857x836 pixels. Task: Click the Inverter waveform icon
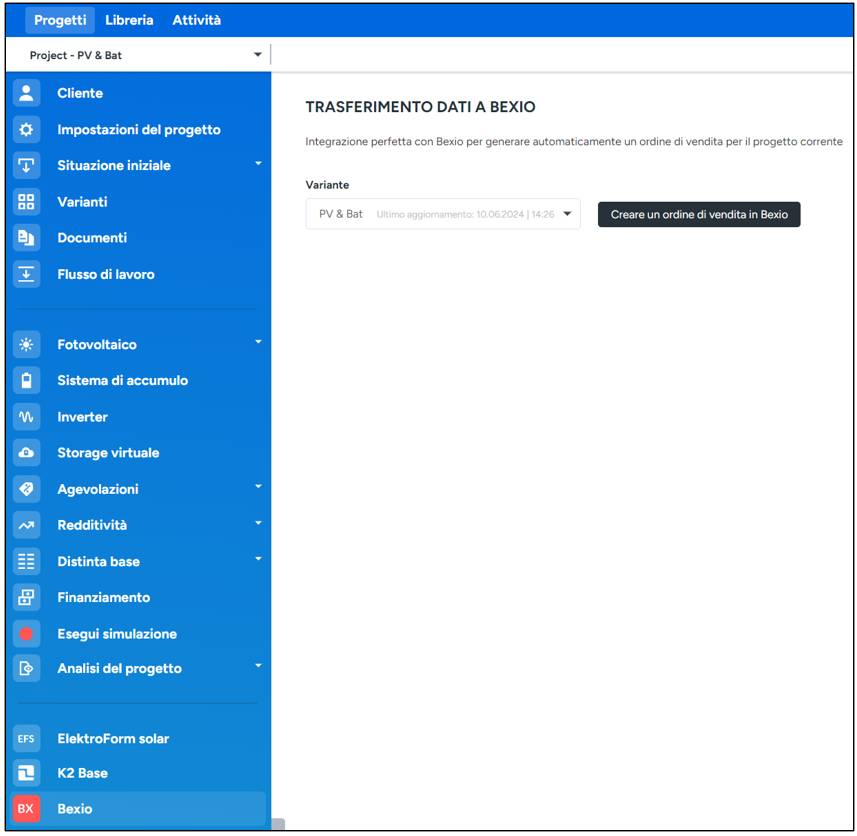tap(26, 417)
